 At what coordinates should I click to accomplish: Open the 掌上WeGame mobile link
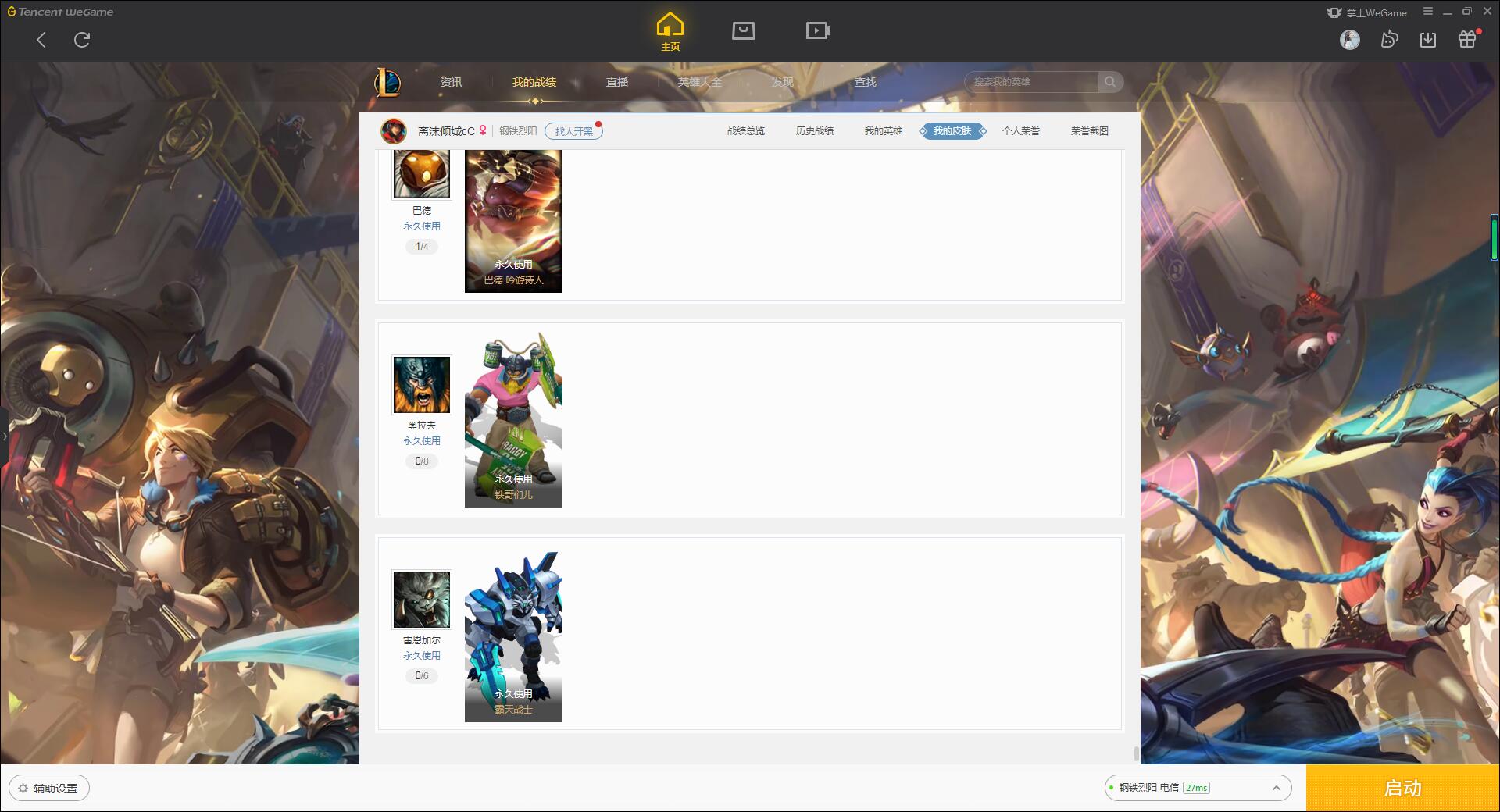point(1366,12)
